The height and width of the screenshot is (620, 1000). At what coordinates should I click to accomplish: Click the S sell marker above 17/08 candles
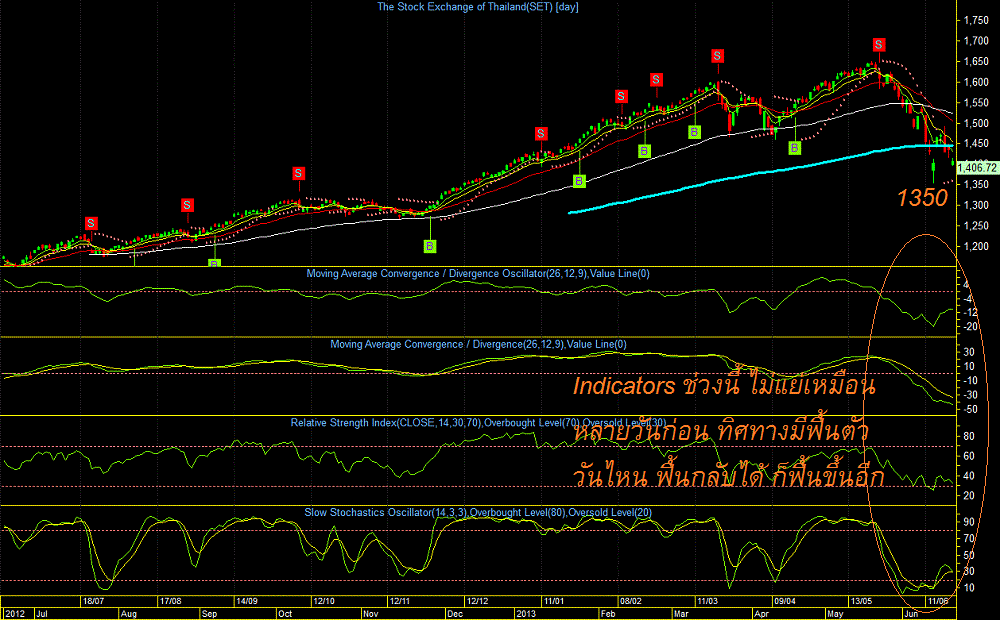click(x=187, y=205)
